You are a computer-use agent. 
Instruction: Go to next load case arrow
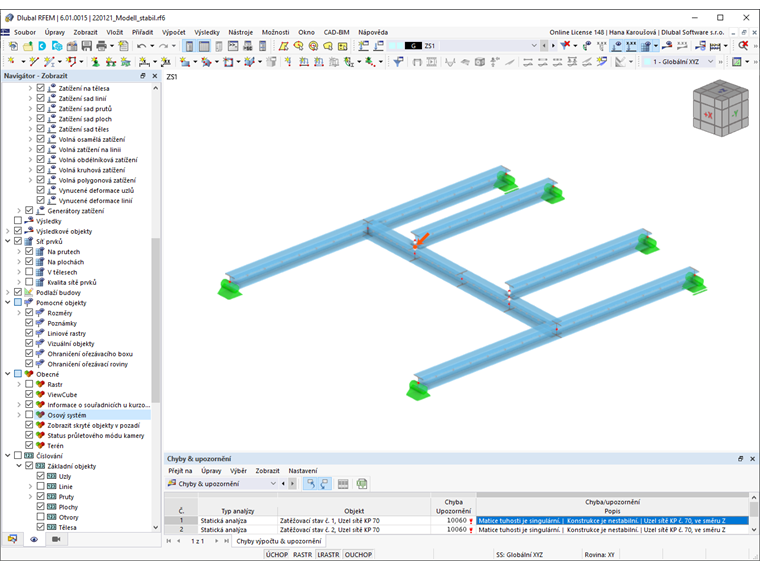click(x=553, y=46)
